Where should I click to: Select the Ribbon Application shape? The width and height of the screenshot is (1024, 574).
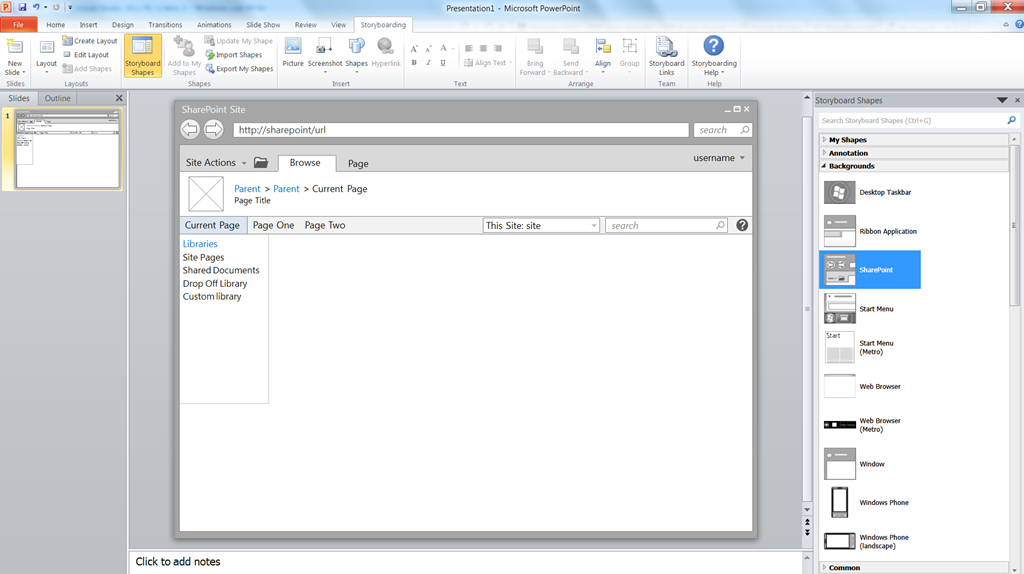870,231
